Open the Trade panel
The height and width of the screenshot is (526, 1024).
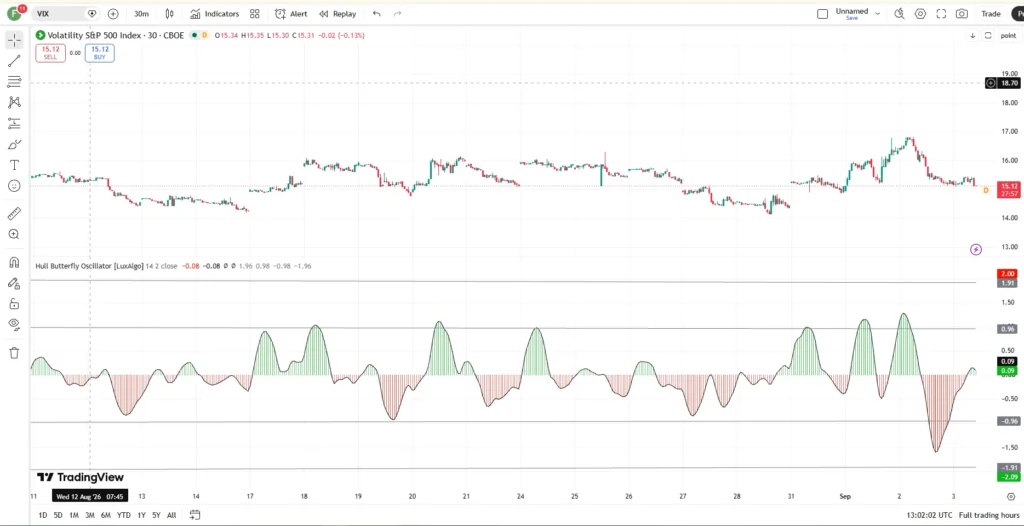point(991,14)
